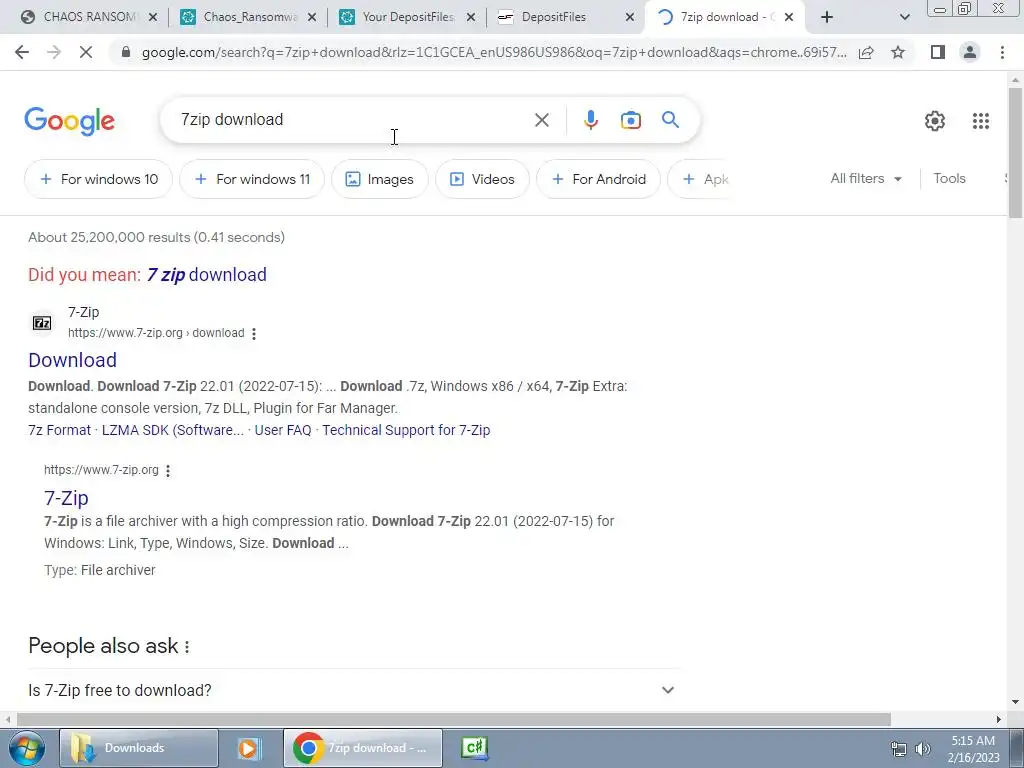Viewport: 1024px width, 768px height.
Task: Open options for https://www.7-zip.org result
Action: click(168, 471)
